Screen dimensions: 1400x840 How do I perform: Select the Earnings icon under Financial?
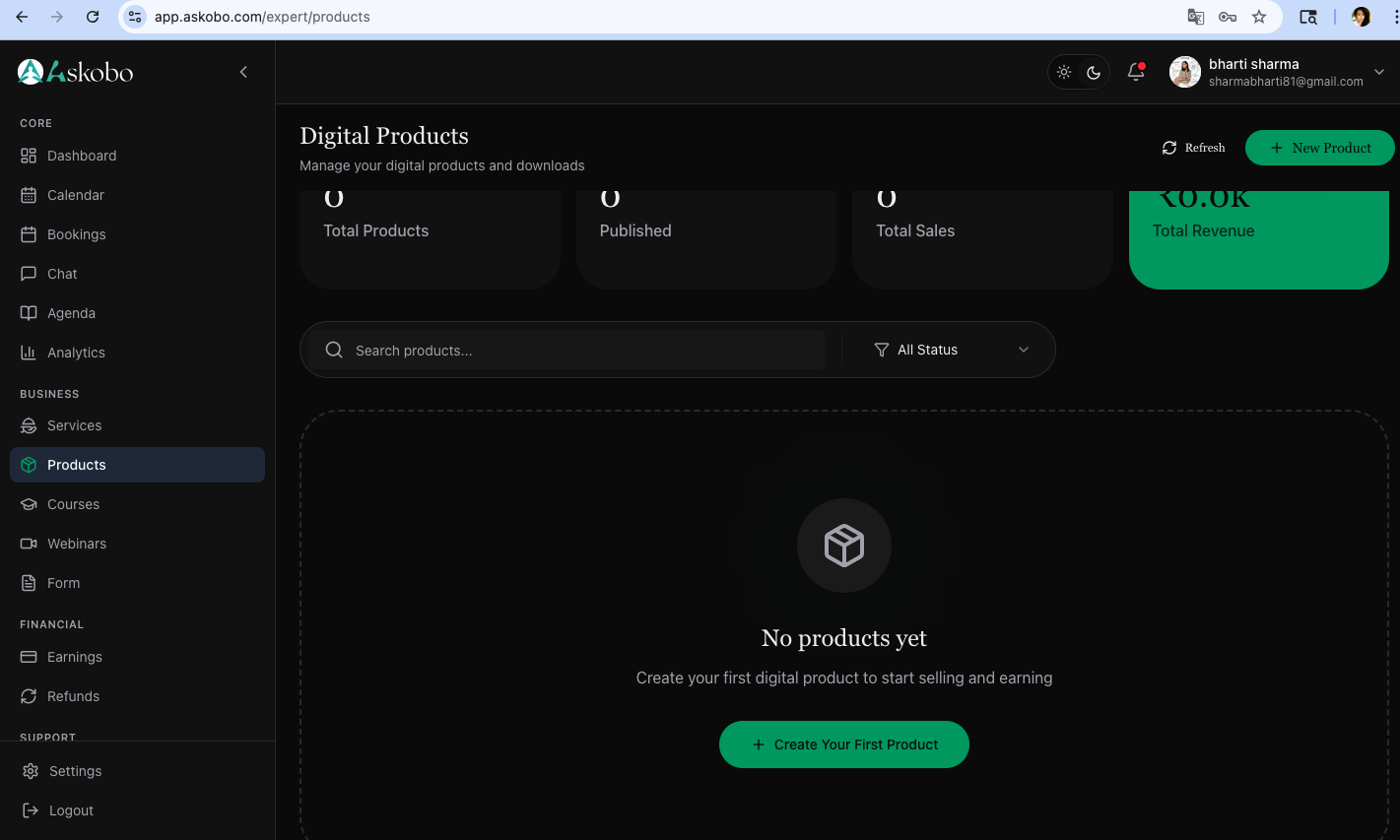[x=30, y=657]
